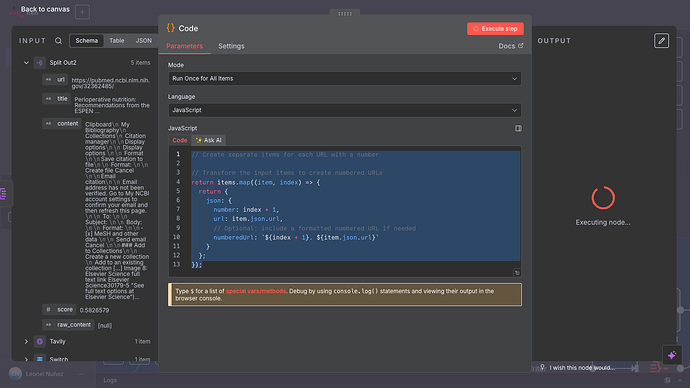690x388 pixels.
Task: Switch the input view to Table
Action: point(117,41)
